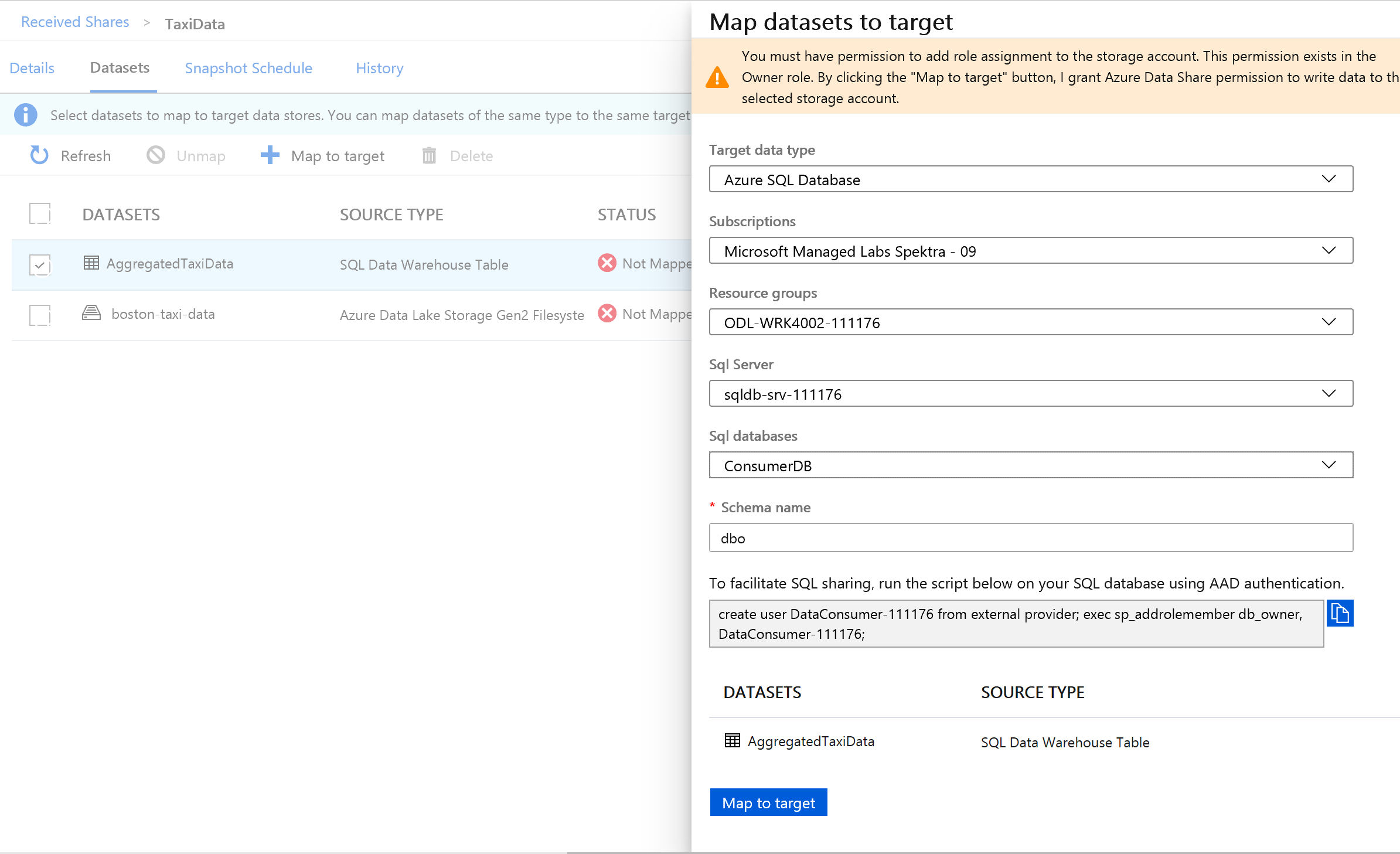The height and width of the screenshot is (854, 1400).
Task: Click the Refresh icon
Action: pos(39,155)
